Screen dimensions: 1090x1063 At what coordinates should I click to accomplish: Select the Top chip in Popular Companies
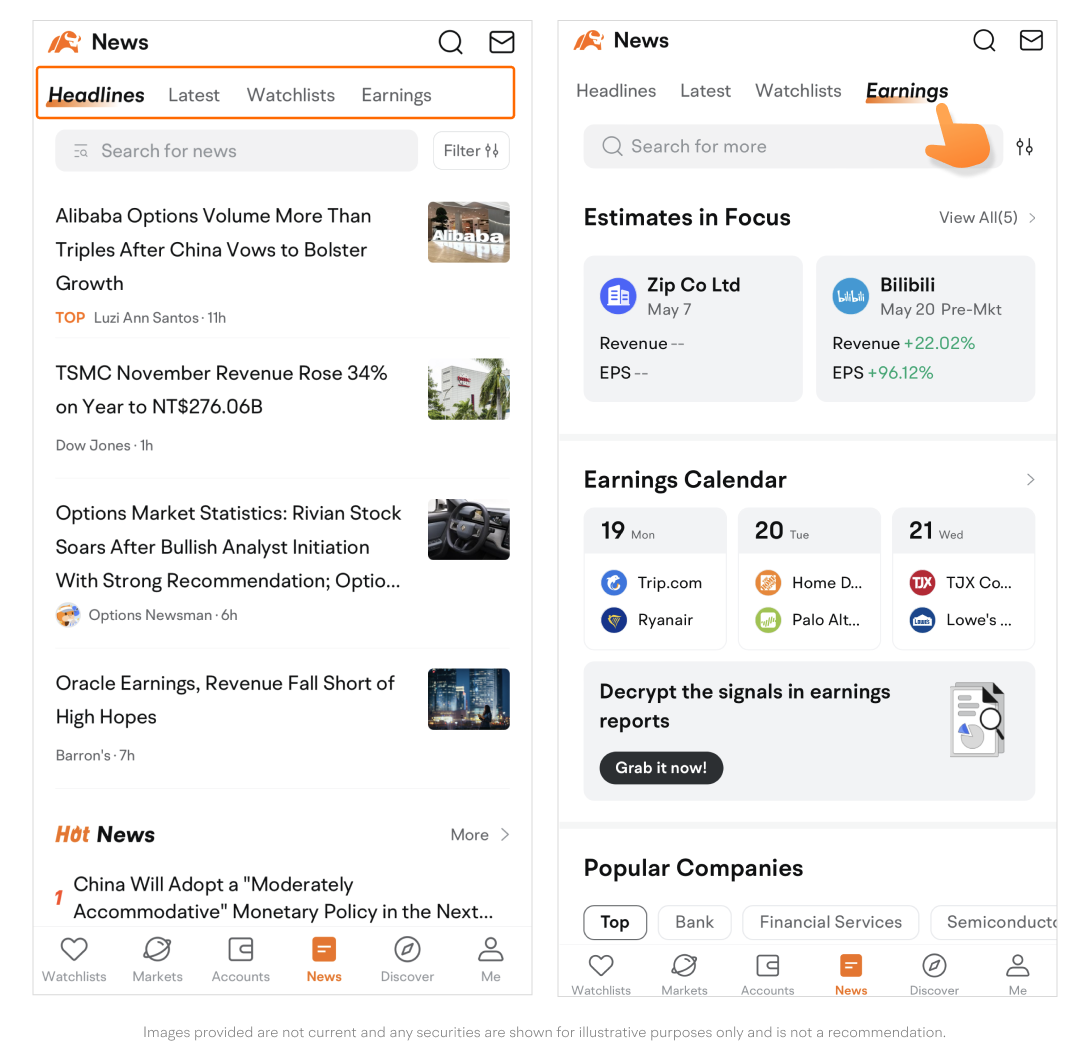[x=614, y=922]
